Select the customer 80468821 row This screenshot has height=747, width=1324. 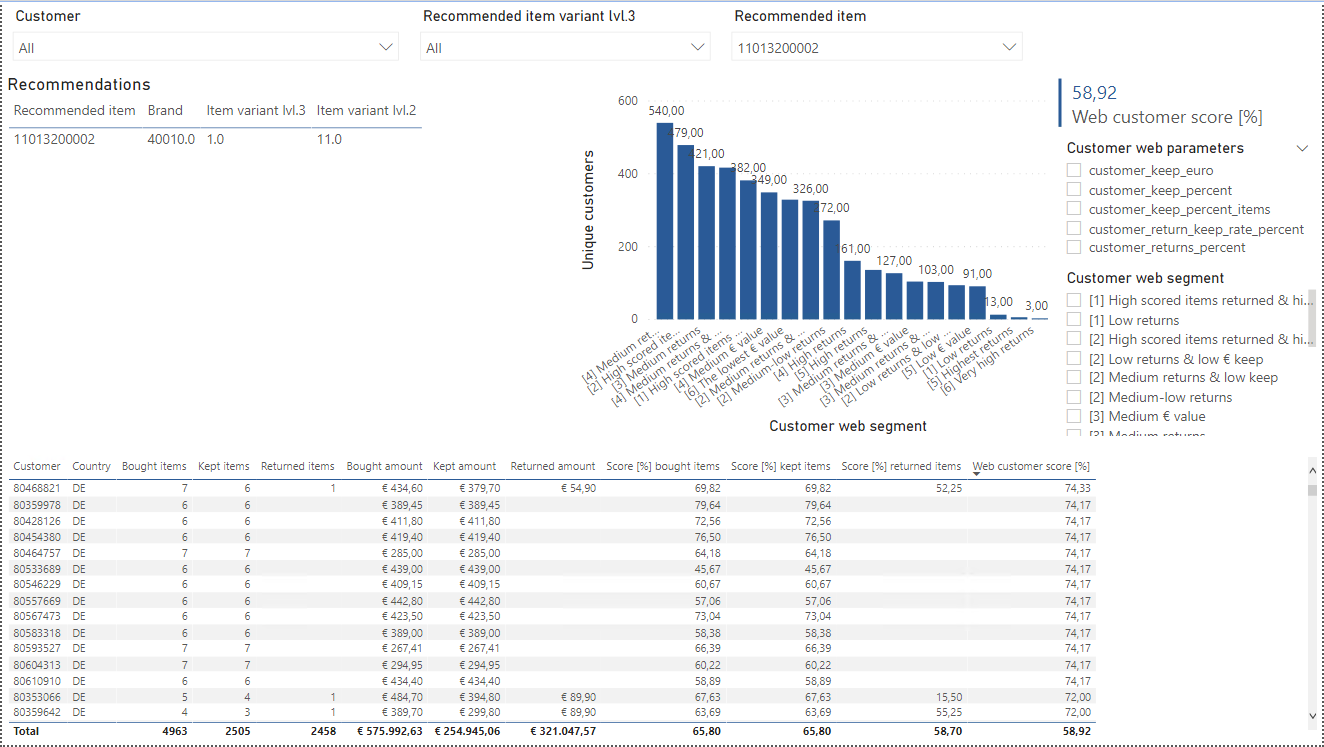point(553,488)
